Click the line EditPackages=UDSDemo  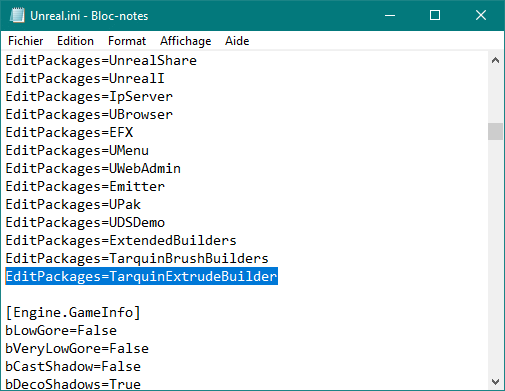tap(85, 223)
